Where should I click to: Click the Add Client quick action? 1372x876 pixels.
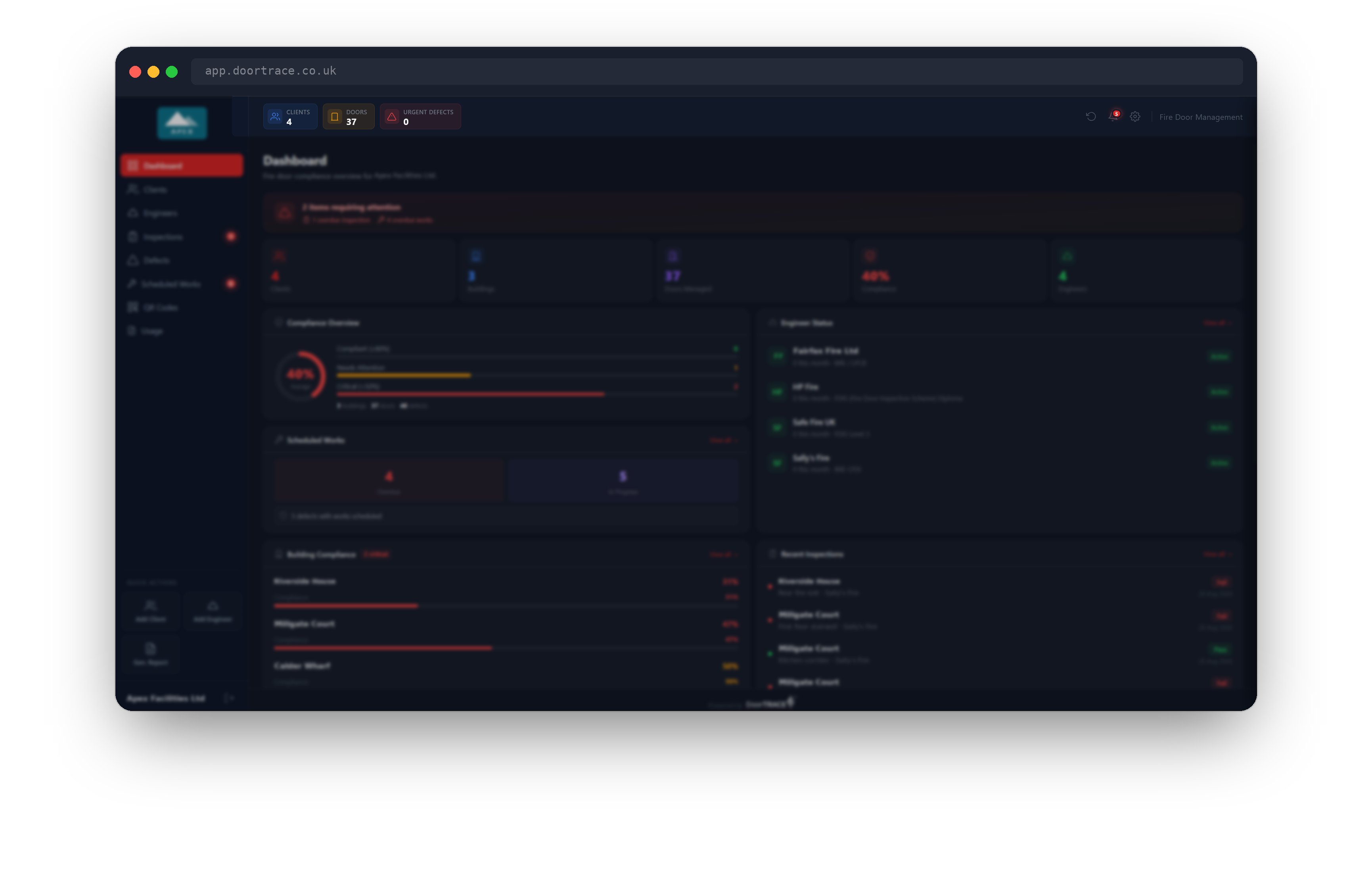[x=150, y=611]
